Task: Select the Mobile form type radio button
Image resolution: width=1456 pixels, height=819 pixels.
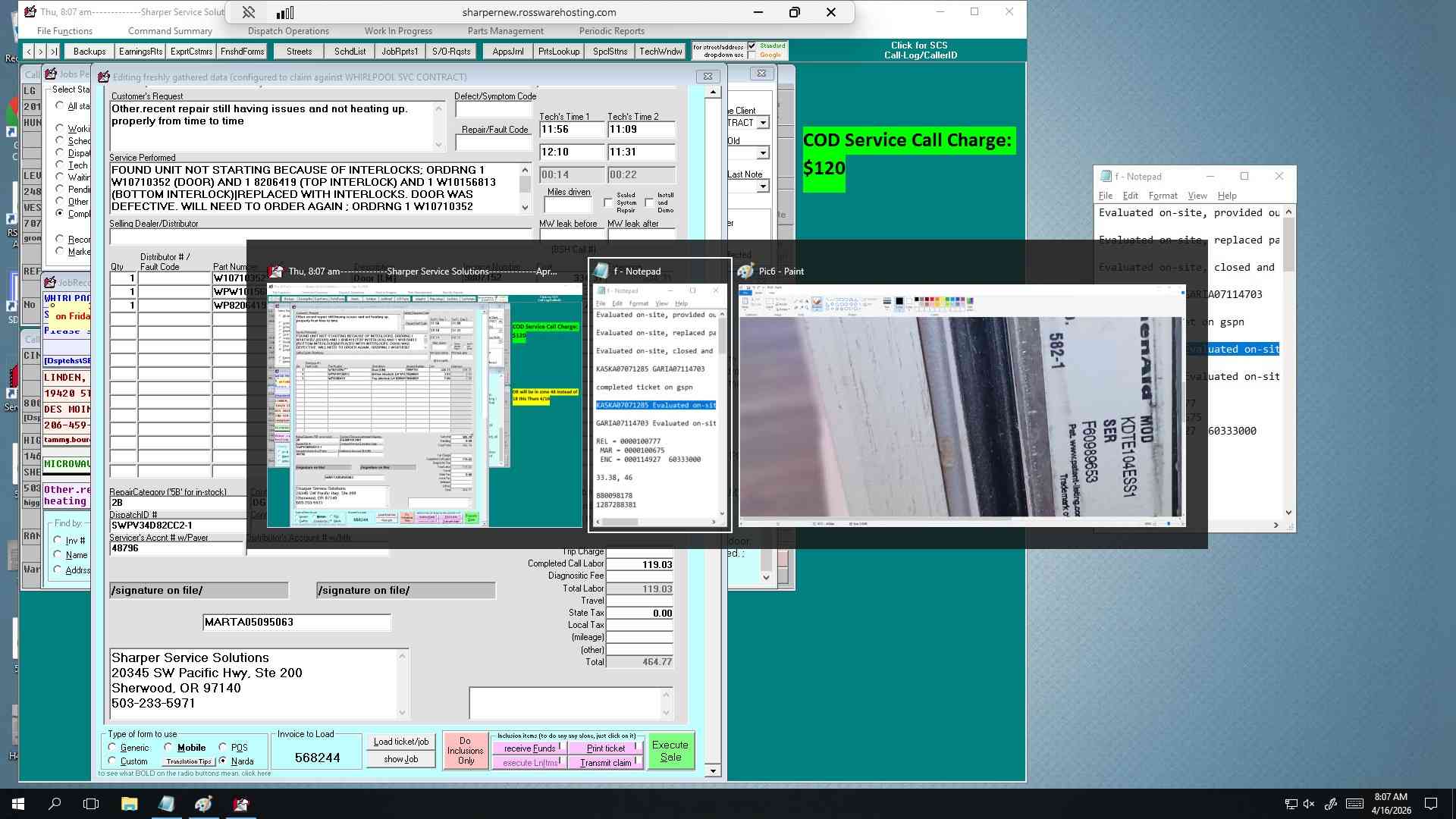Action: [168, 747]
